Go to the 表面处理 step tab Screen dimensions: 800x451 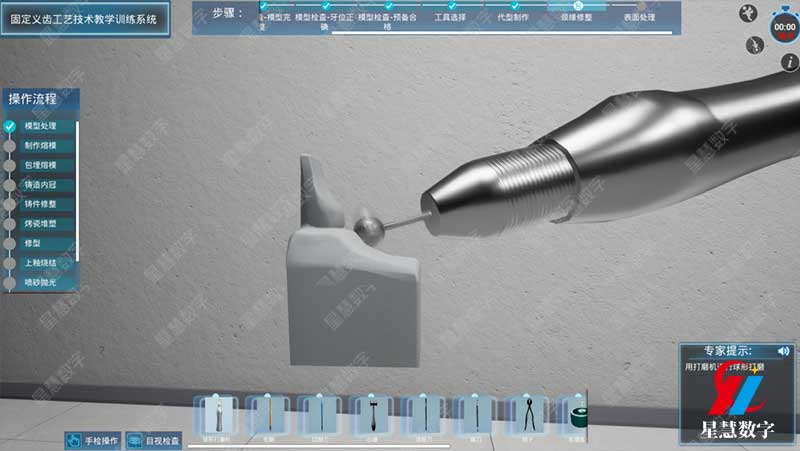pyautogui.click(x=639, y=18)
